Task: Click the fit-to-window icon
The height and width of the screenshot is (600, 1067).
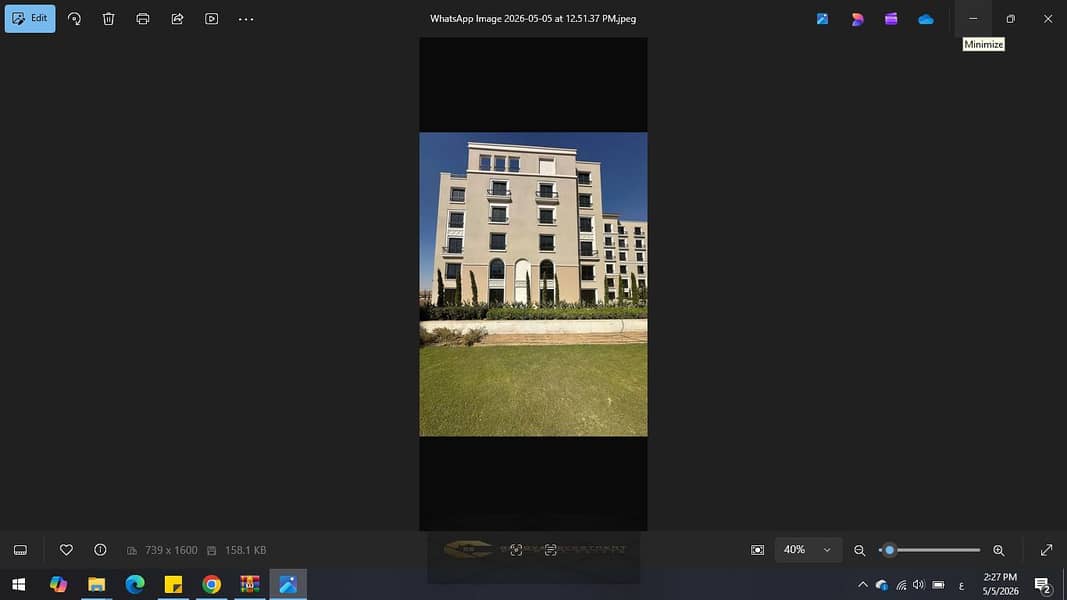Action: click(757, 550)
